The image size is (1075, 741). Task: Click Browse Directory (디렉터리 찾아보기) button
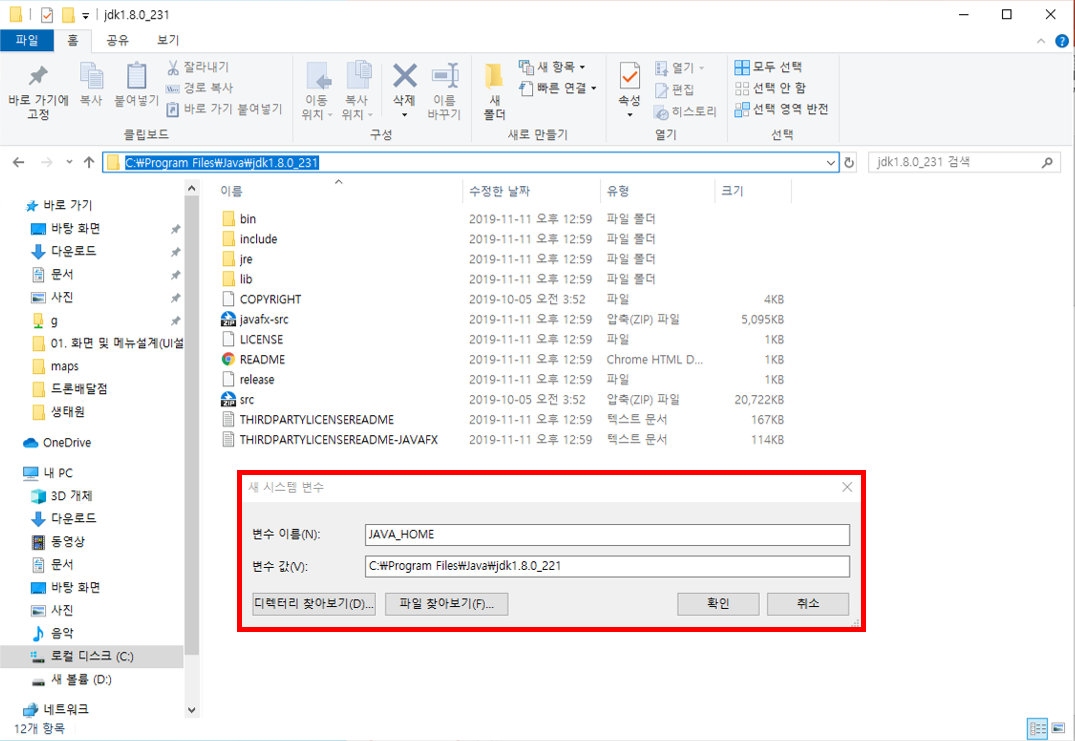[x=313, y=604]
